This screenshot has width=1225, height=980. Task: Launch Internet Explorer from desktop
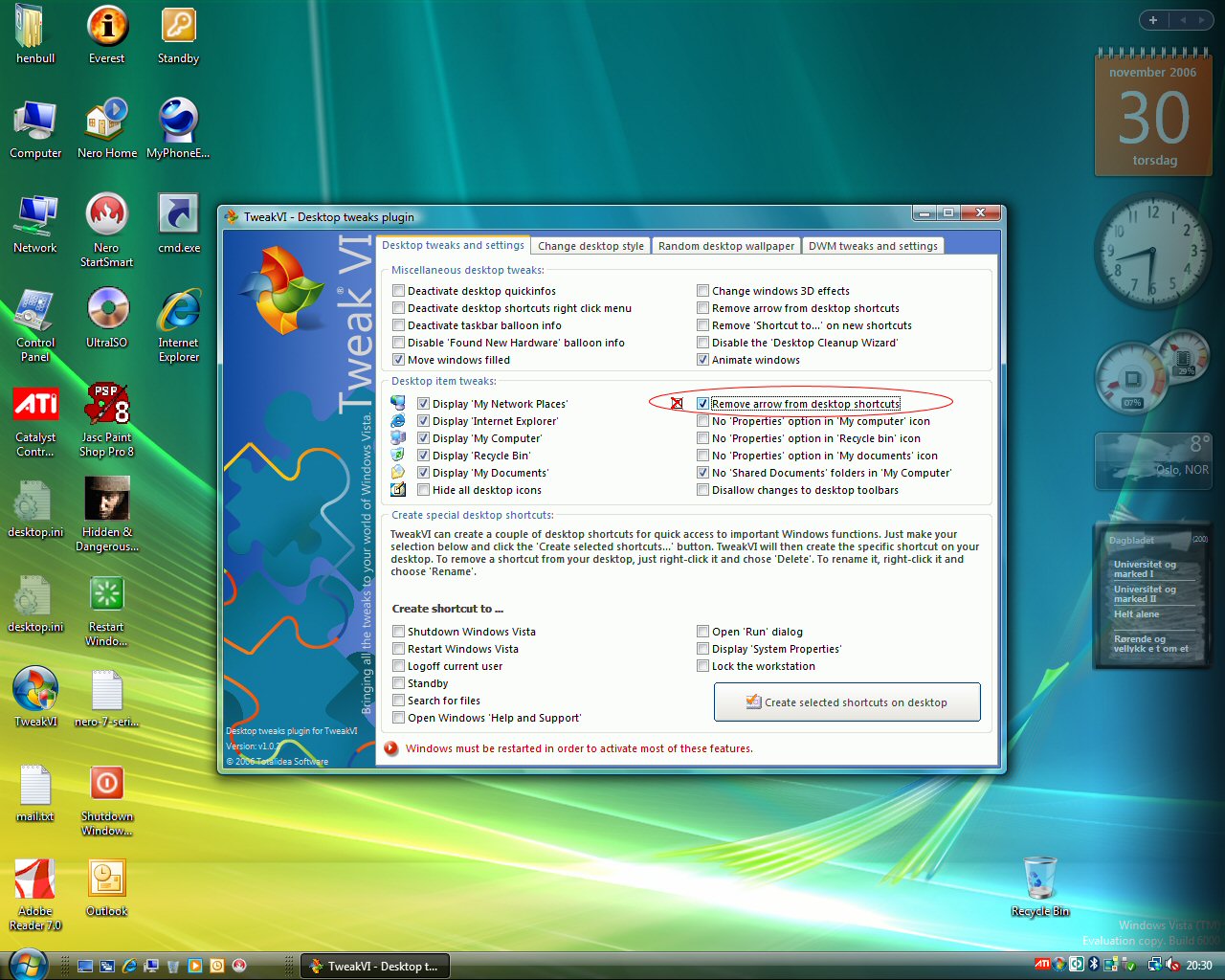(179, 324)
